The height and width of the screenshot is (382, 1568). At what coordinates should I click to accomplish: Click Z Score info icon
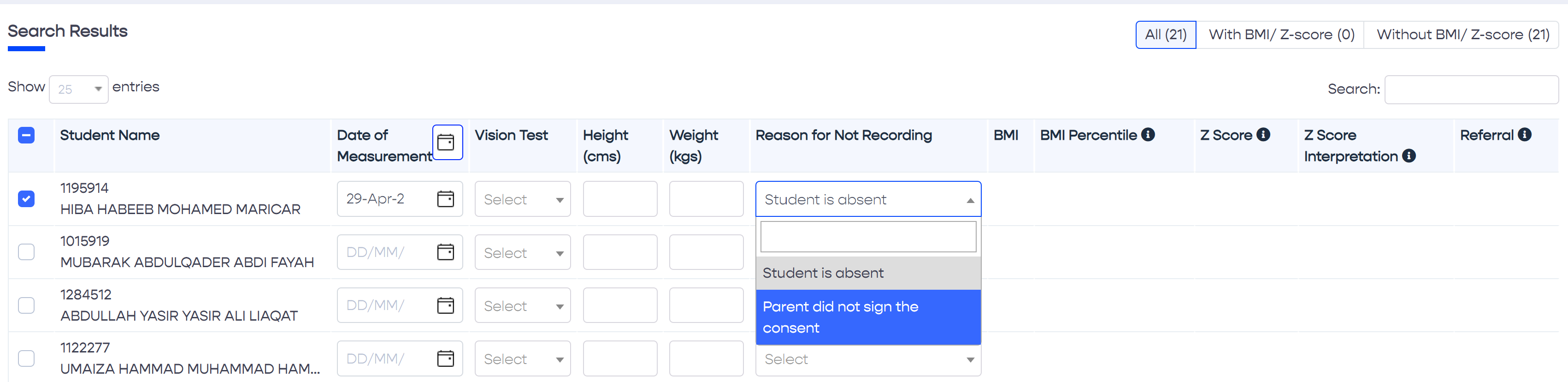(1264, 135)
